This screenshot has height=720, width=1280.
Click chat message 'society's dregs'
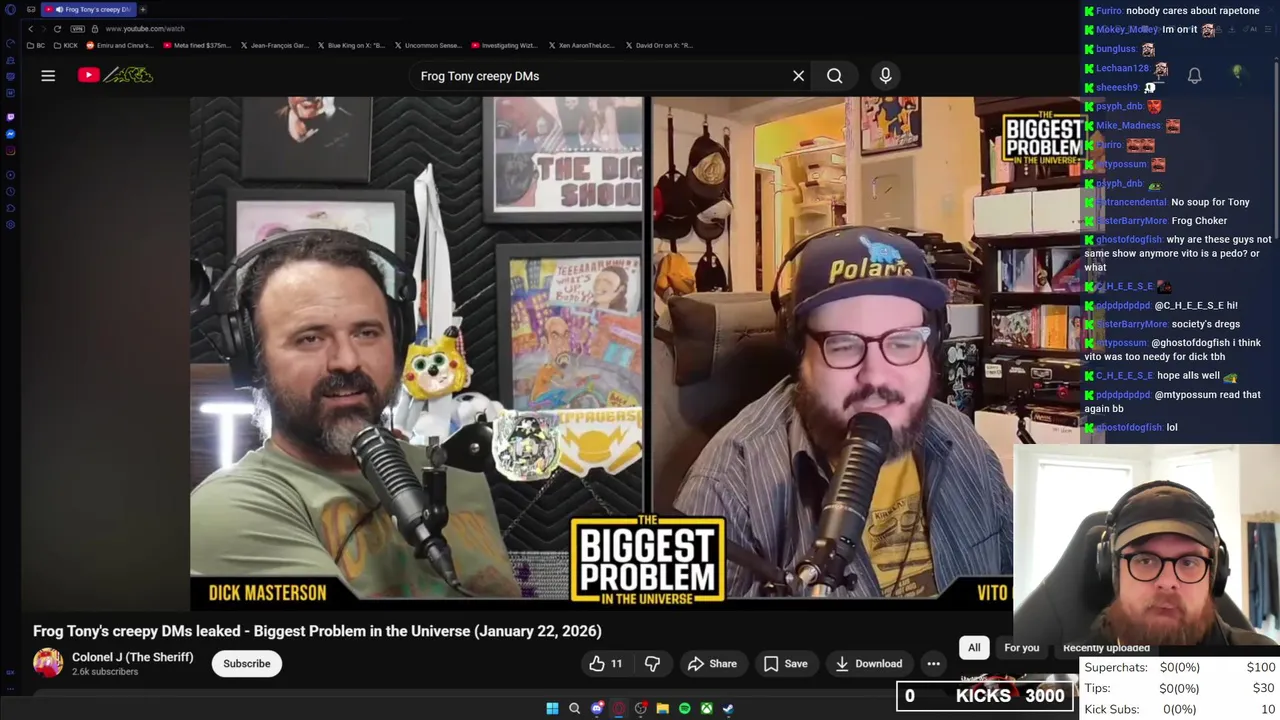coord(1205,324)
